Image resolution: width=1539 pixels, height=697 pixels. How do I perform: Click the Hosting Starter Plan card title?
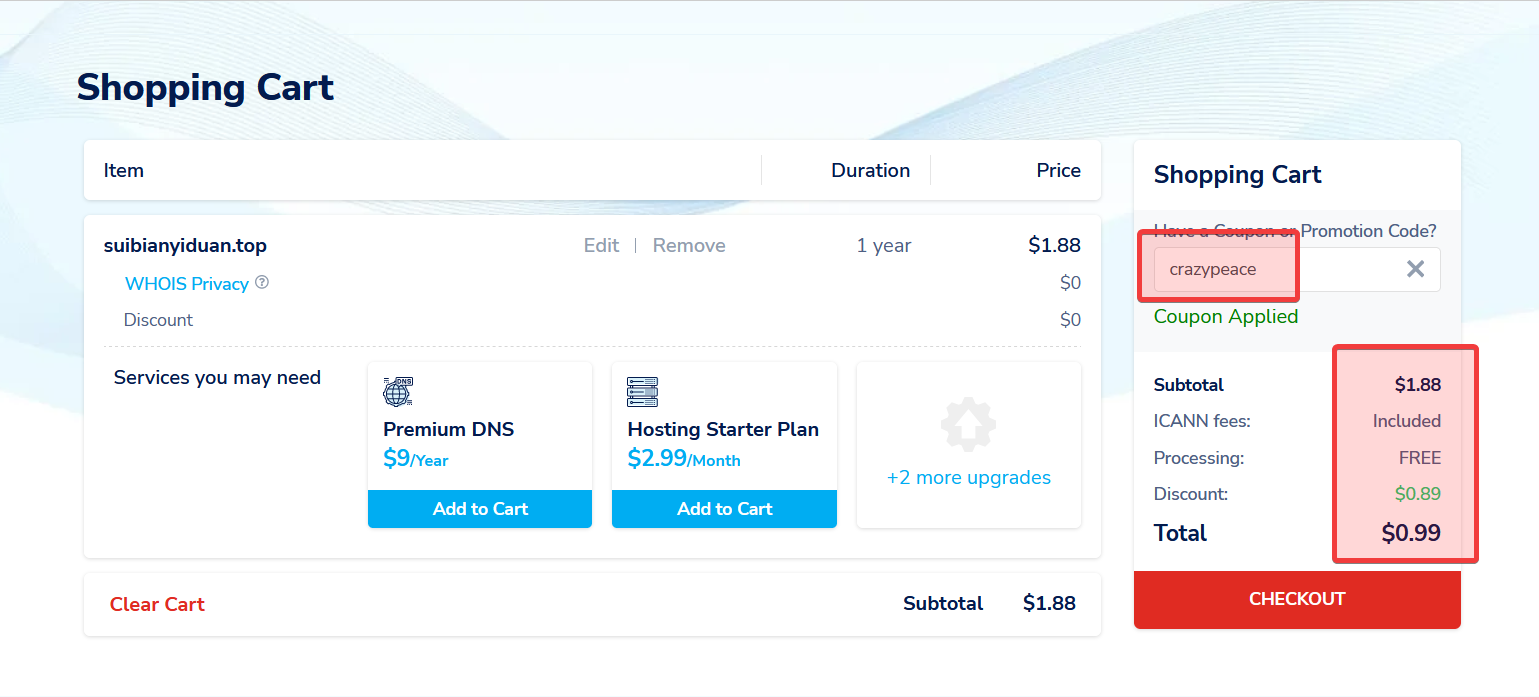(x=723, y=430)
